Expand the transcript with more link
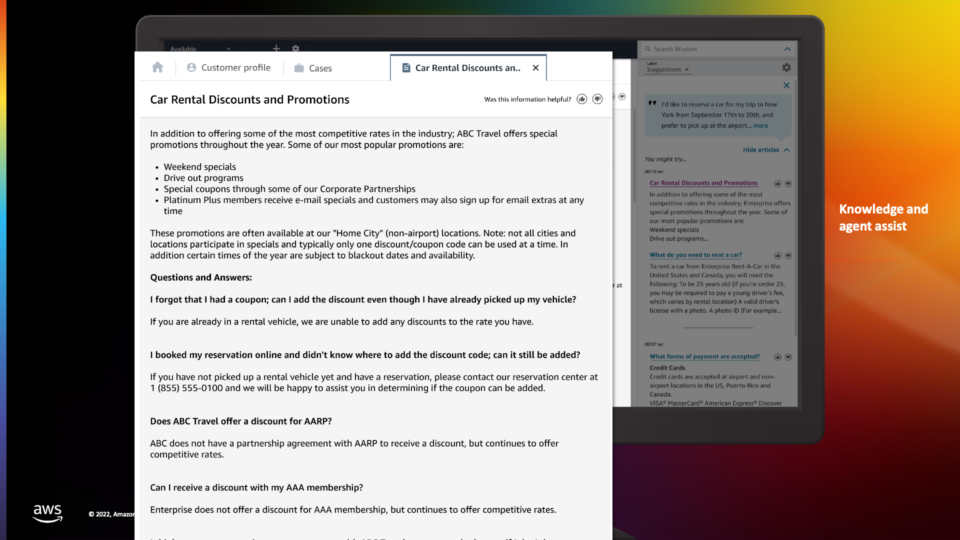The image size is (960, 540). coord(760,126)
